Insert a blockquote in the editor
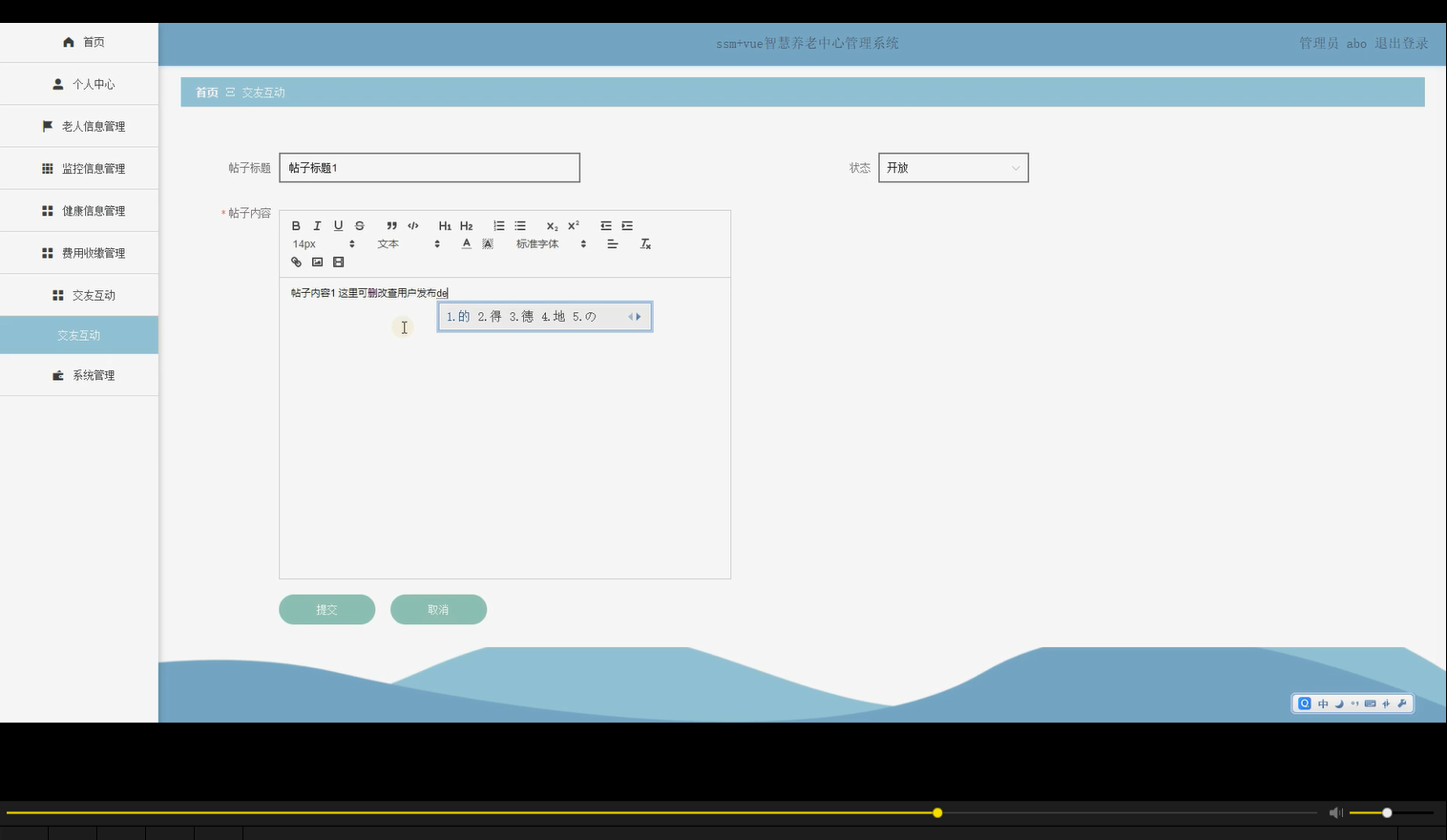 (391, 225)
